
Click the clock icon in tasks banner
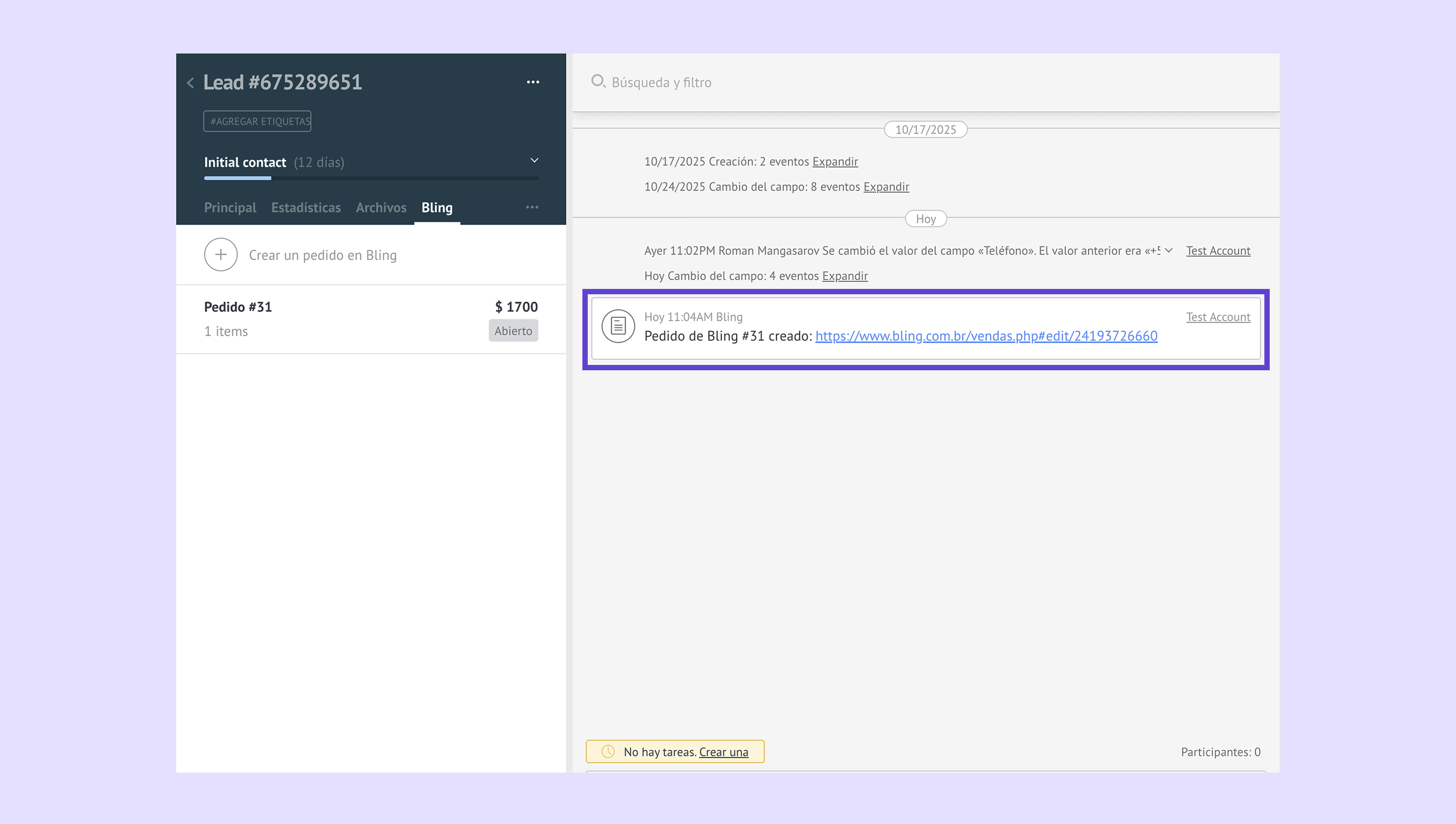[x=608, y=752]
